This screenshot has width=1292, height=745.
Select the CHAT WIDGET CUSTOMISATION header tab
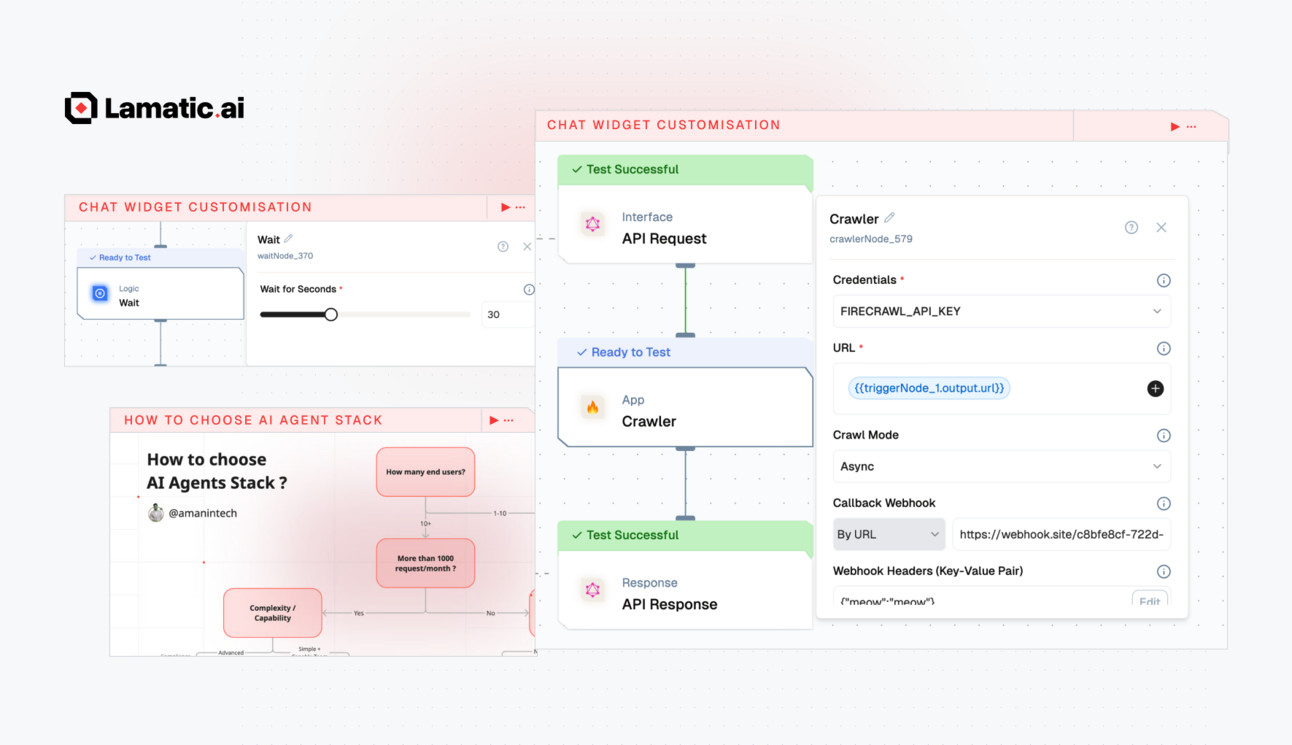pos(663,124)
